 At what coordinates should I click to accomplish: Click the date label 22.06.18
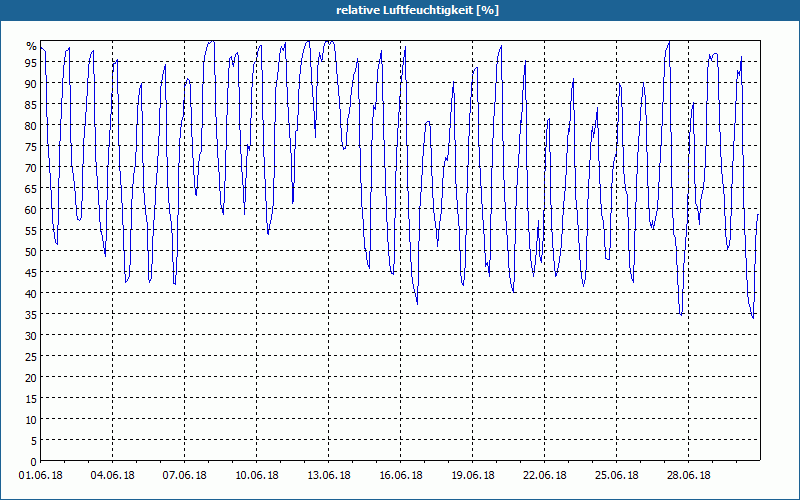click(x=544, y=475)
